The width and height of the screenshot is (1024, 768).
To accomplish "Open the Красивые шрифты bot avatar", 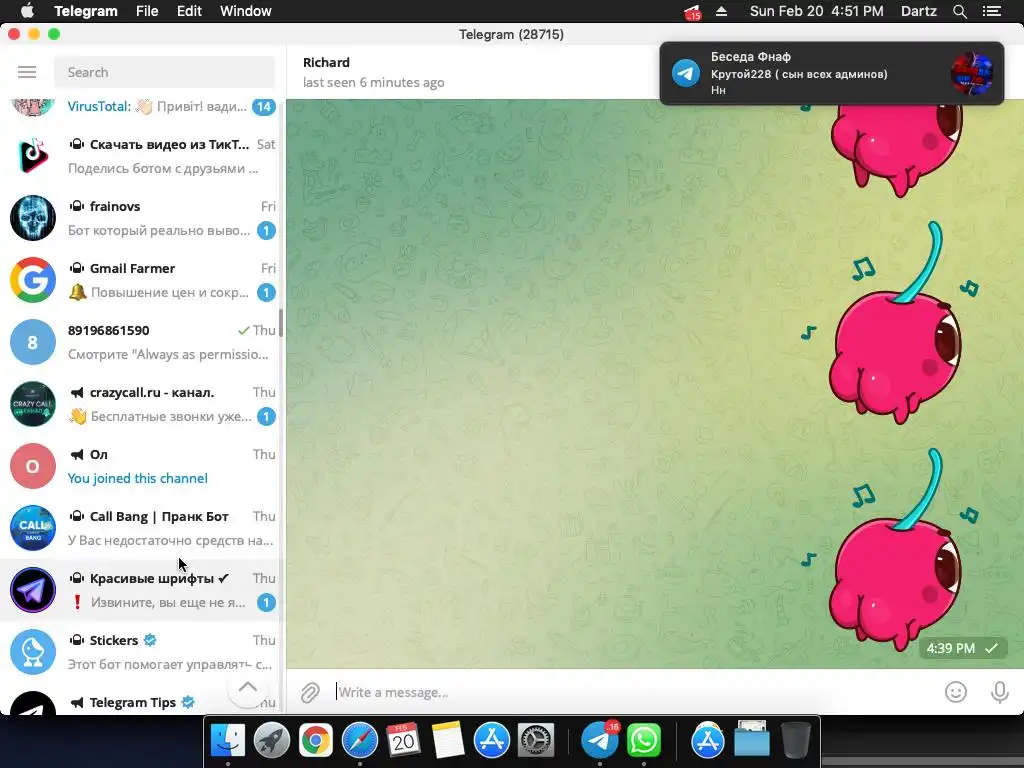I will pyautogui.click(x=33, y=590).
